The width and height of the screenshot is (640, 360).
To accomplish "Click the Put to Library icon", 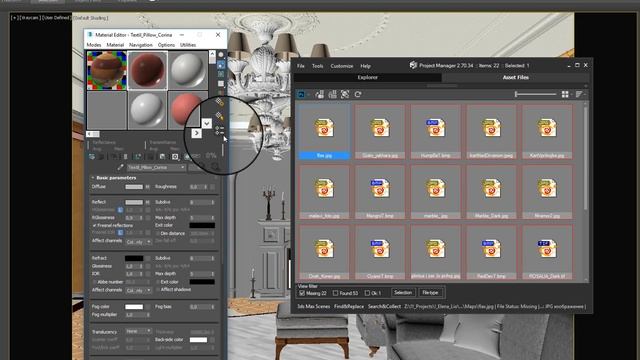I will [x=162, y=157].
